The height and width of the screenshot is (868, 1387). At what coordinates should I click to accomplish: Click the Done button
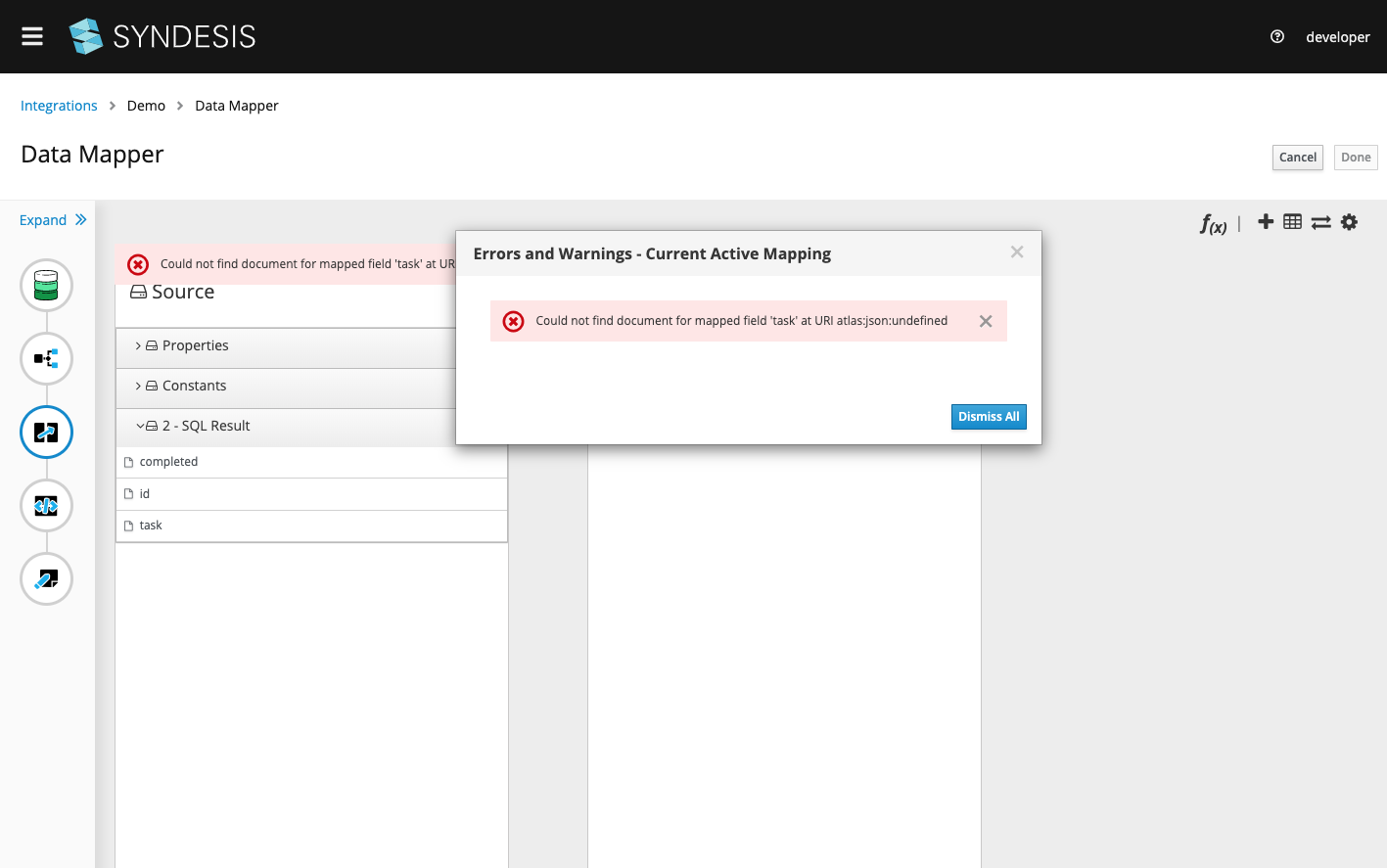pos(1356,158)
